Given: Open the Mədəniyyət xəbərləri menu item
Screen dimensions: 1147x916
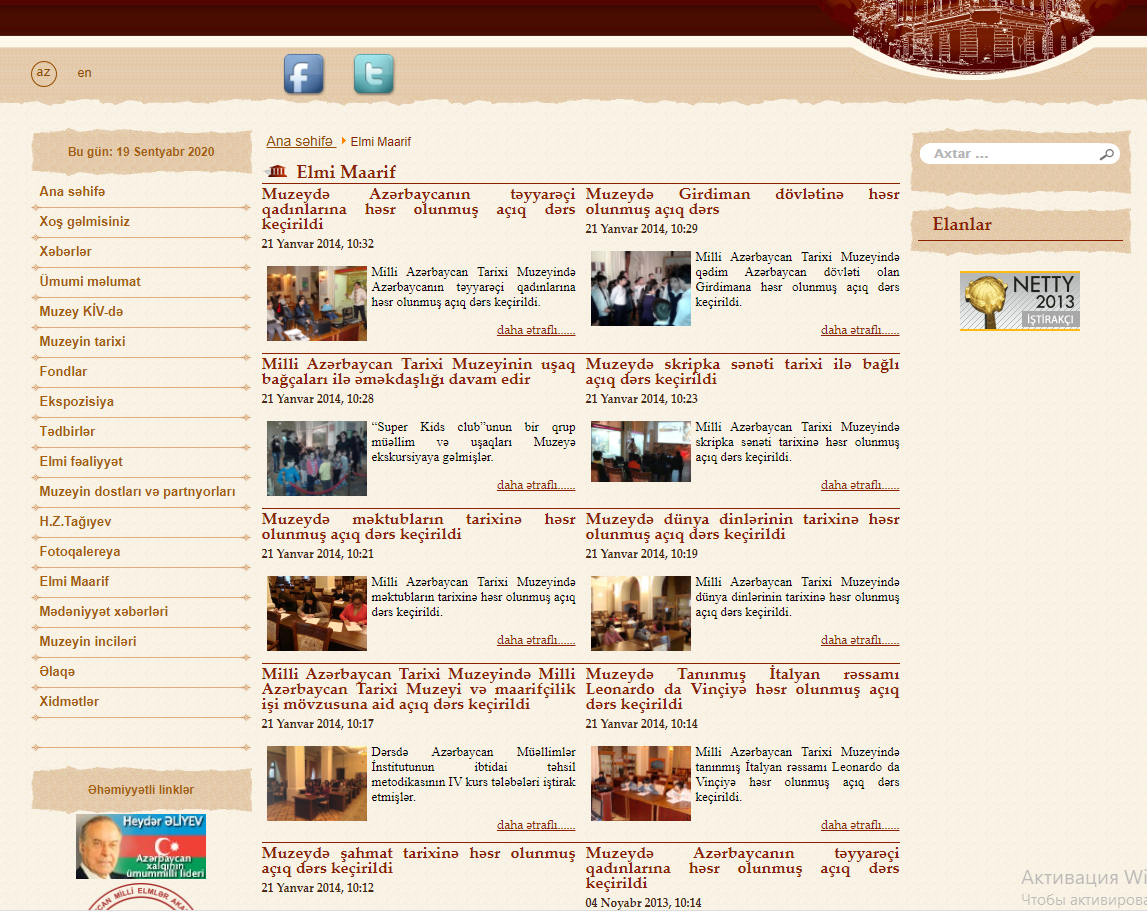Looking at the screenshot, I should tap(104, 612).
